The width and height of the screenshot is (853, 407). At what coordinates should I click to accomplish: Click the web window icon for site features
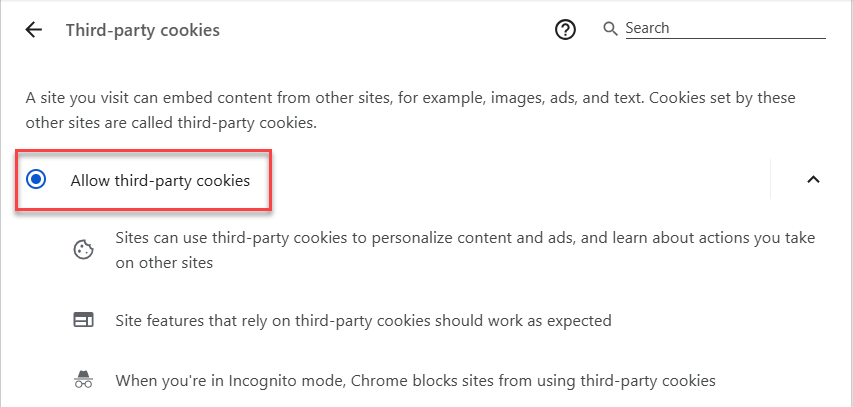(x=83, y=321)
